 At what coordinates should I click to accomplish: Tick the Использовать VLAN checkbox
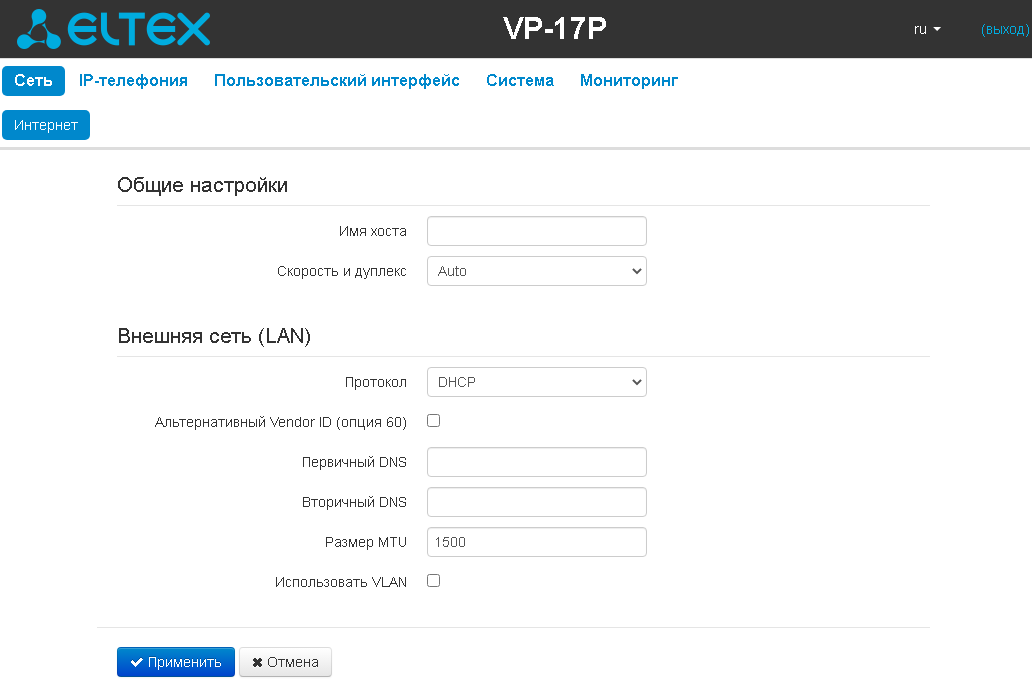tap(433, 581)
